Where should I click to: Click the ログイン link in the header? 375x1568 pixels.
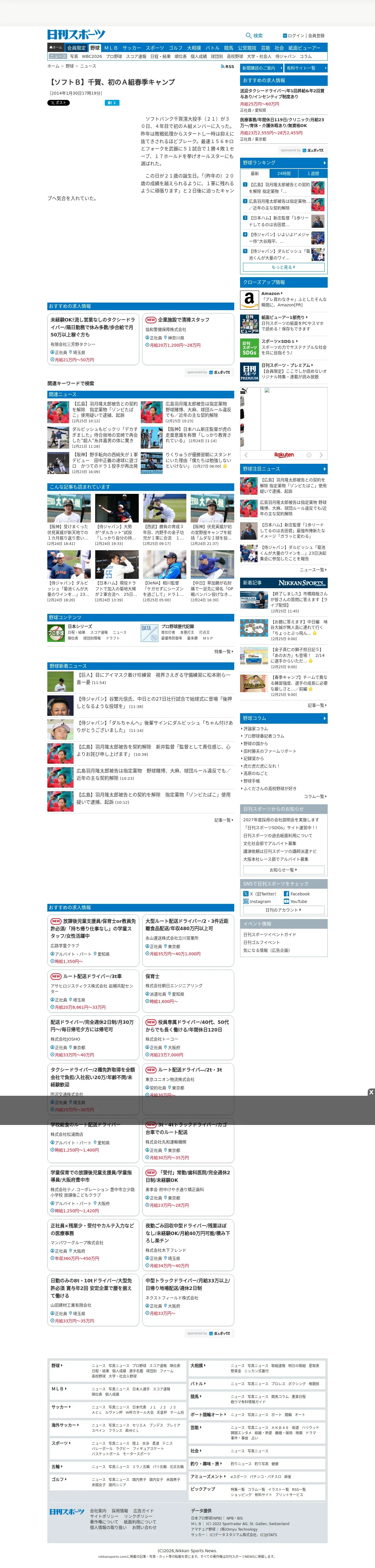coord(296,36)
